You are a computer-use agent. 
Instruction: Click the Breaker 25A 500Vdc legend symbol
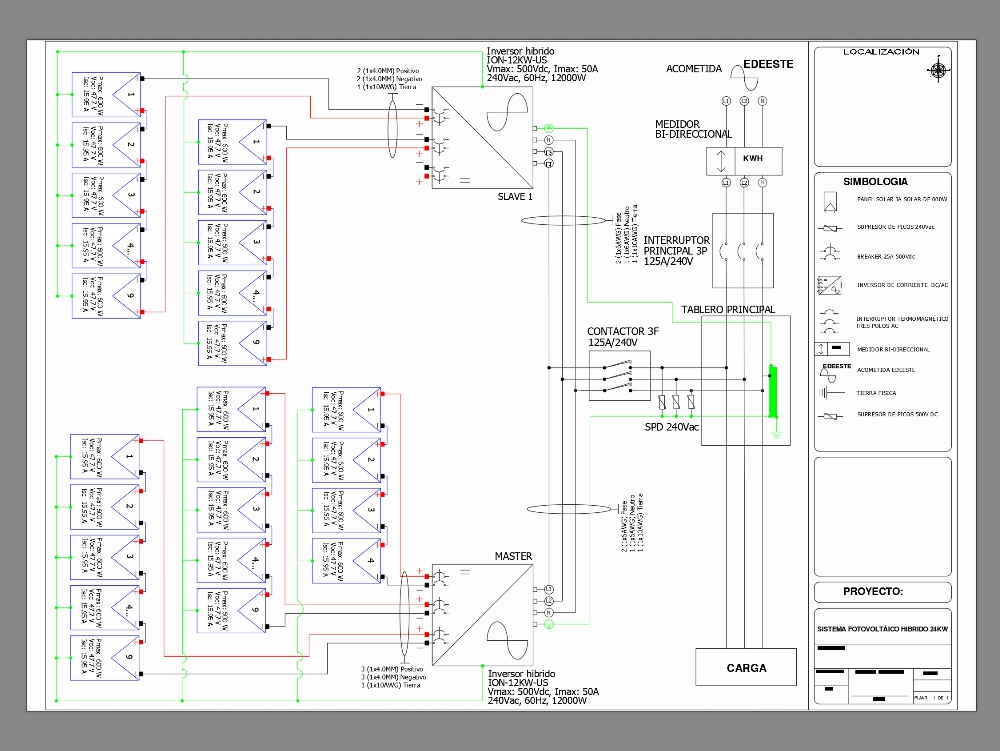830,254
